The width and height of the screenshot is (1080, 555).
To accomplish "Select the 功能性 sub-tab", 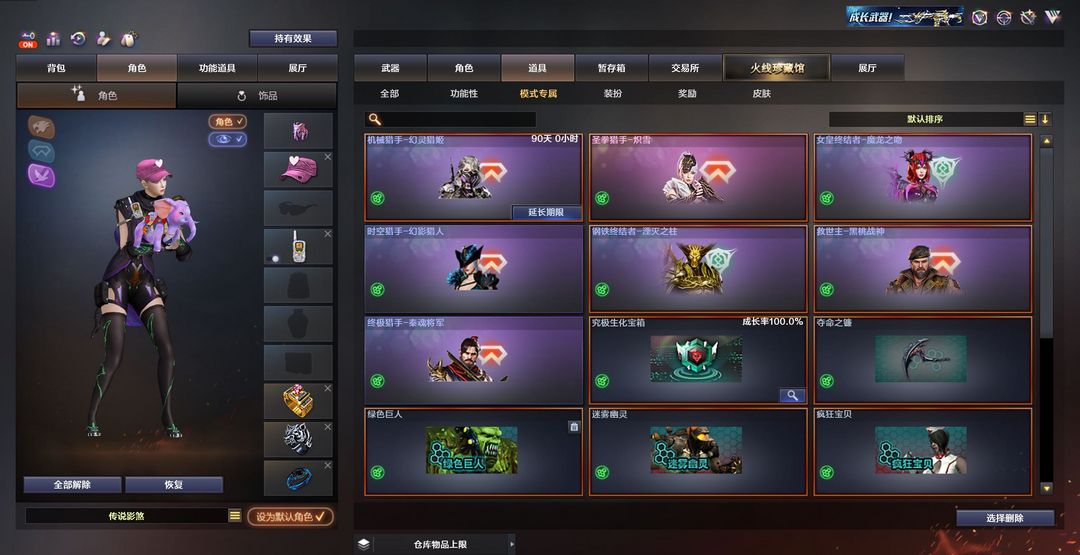I will [x=464, y=94].
